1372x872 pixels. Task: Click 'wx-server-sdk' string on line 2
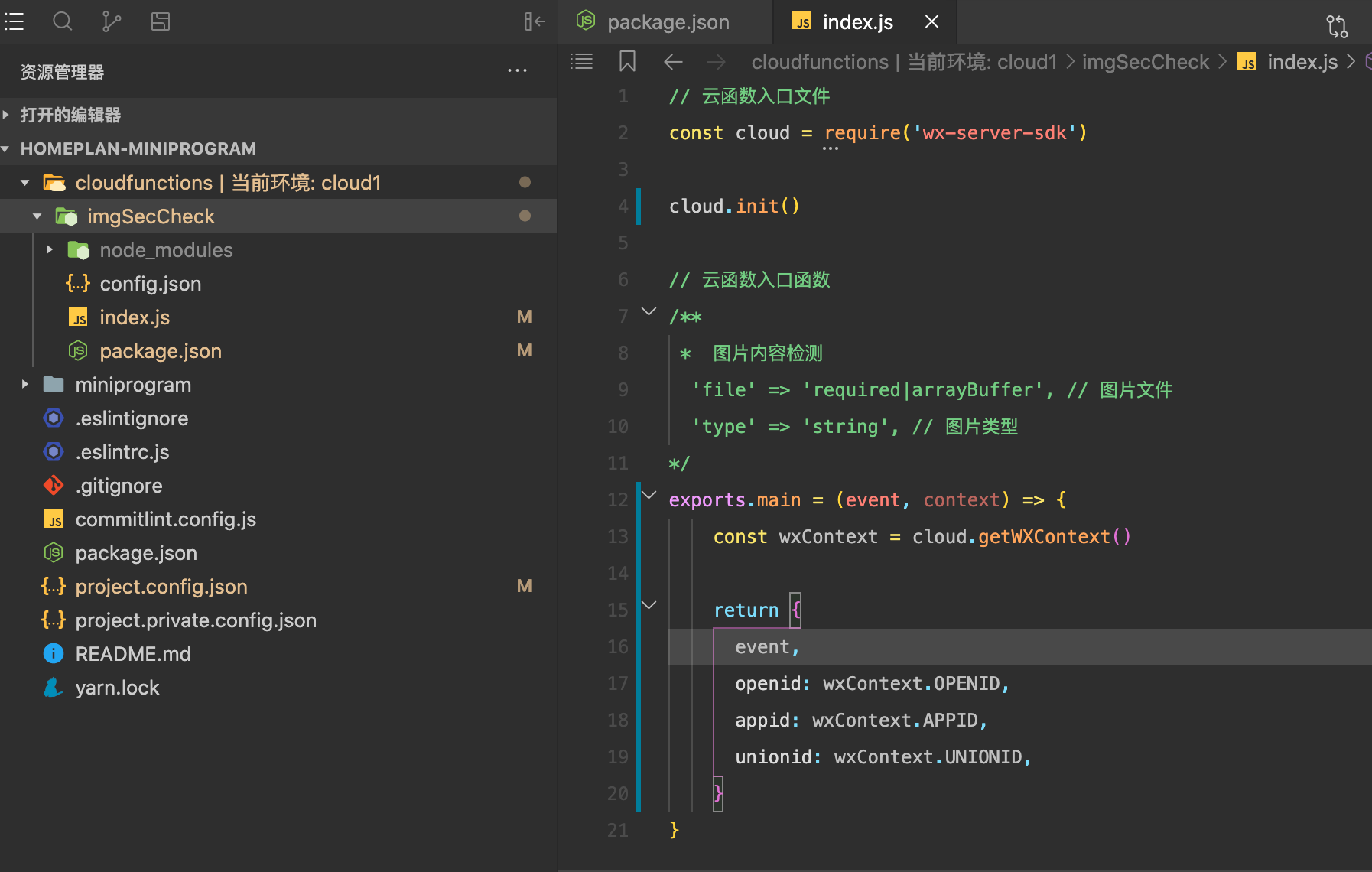tap(994, 133)
